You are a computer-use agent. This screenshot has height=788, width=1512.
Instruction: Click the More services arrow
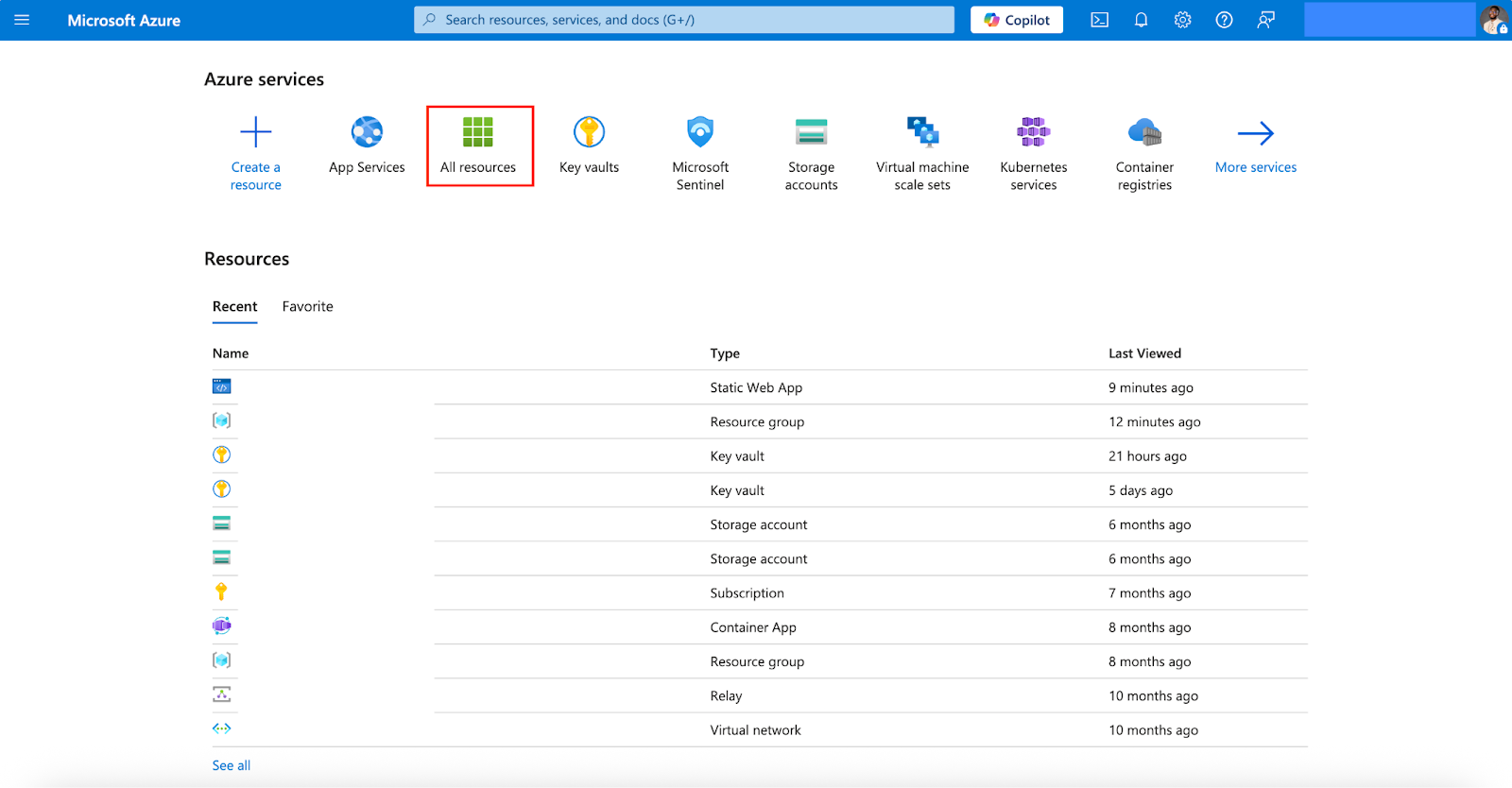(1256, 133)
